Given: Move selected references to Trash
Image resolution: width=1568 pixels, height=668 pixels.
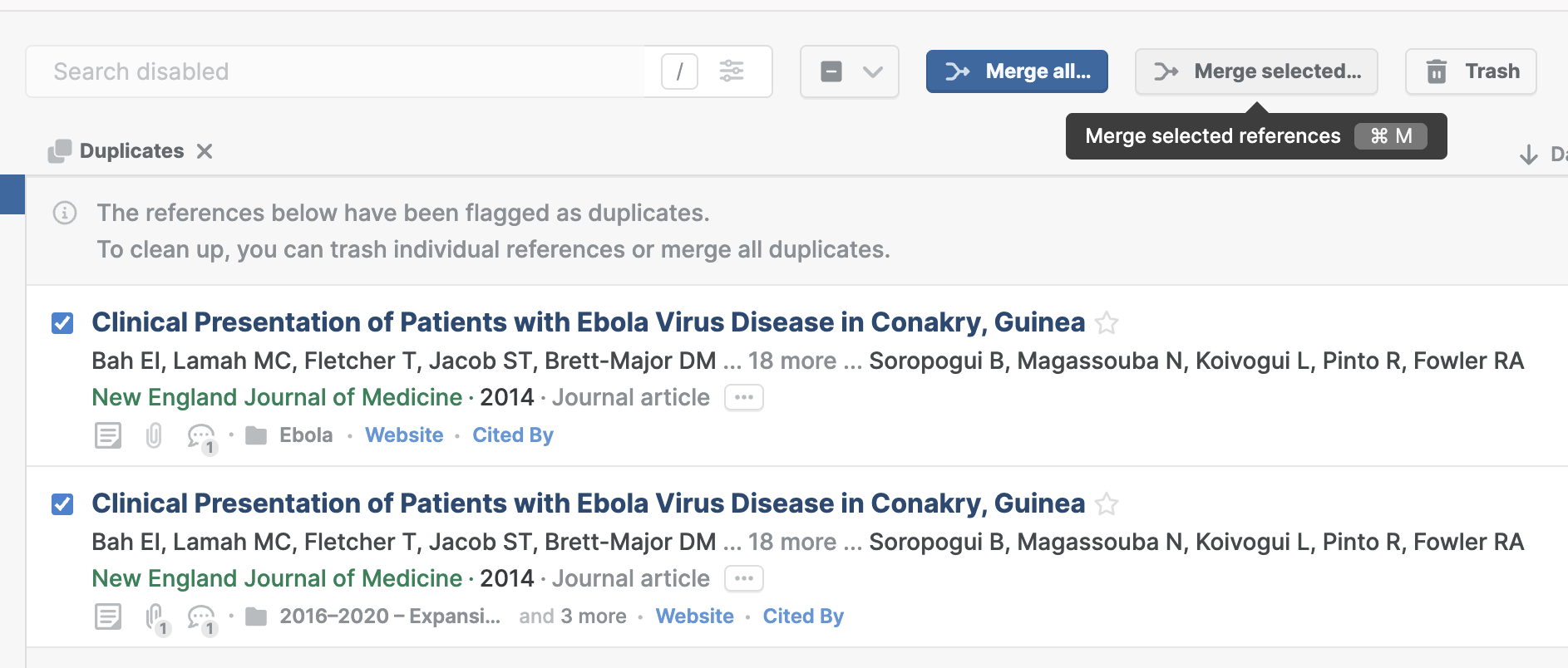Looking at the screenshot, I should (1471, 71).
